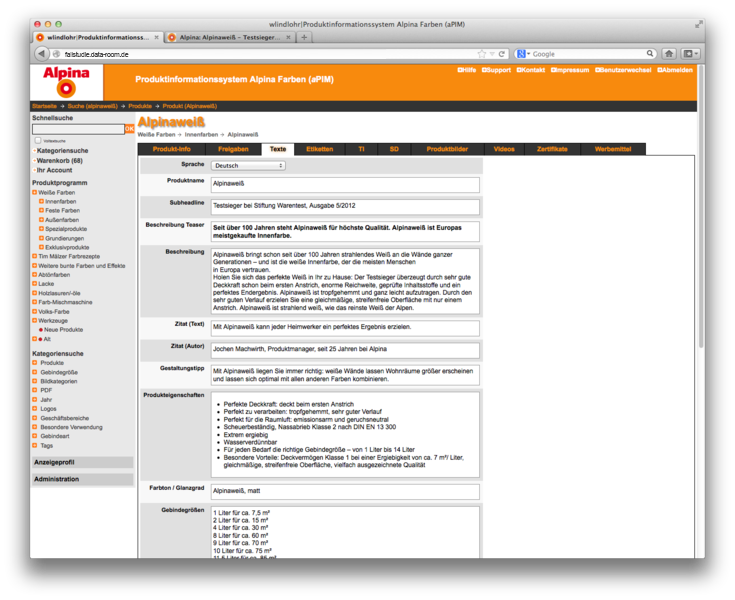Open a new browser tab with the plus
735x600 pixels.
[304, 37]
